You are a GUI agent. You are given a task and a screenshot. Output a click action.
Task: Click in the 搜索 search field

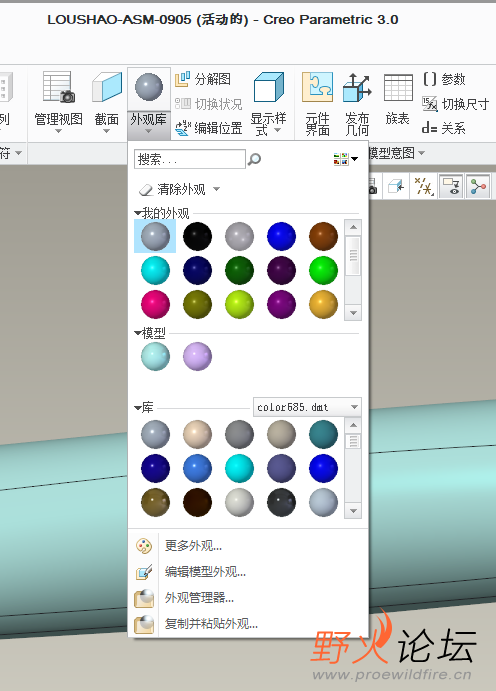(189, 159)
